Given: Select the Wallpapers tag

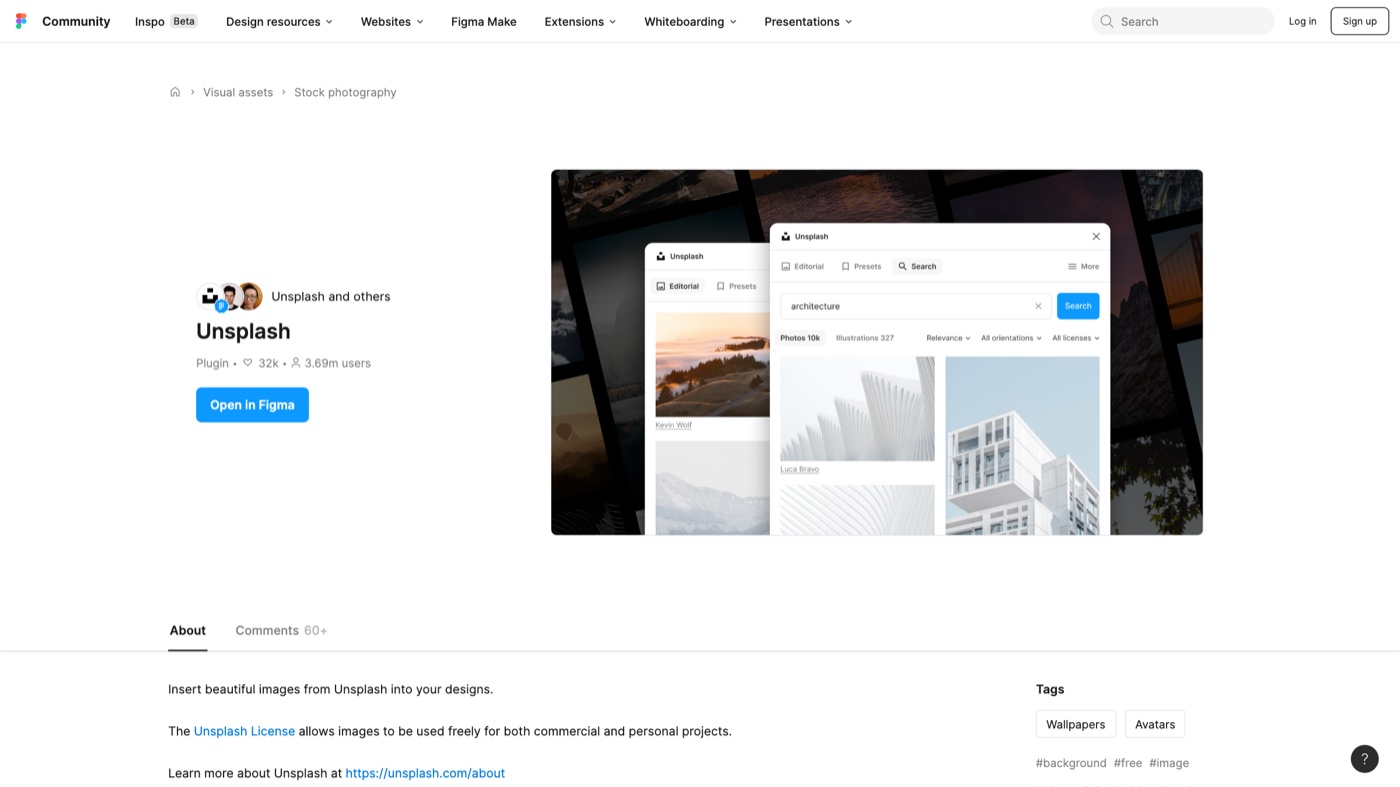Looking at the screenshot, I should tap(1075, 724).
